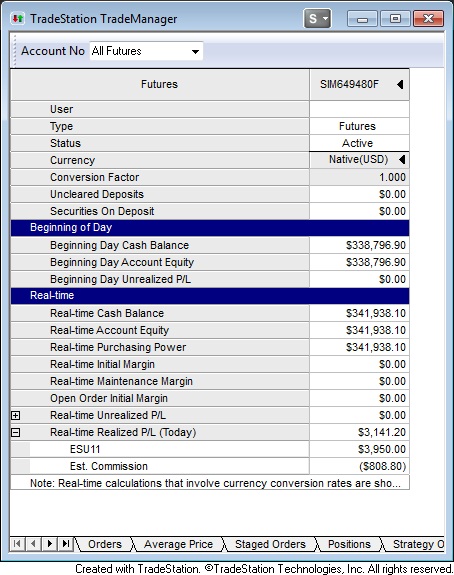Click the TradeStation app icon in title bar

18,18
